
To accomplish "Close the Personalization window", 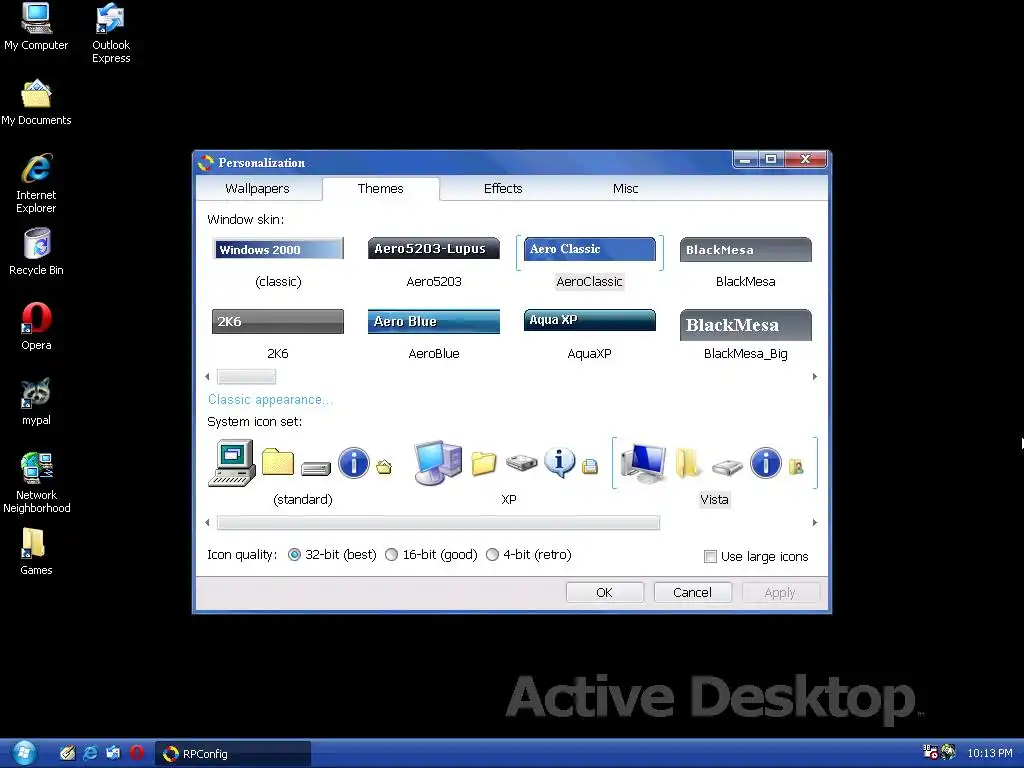I will 805,159.
